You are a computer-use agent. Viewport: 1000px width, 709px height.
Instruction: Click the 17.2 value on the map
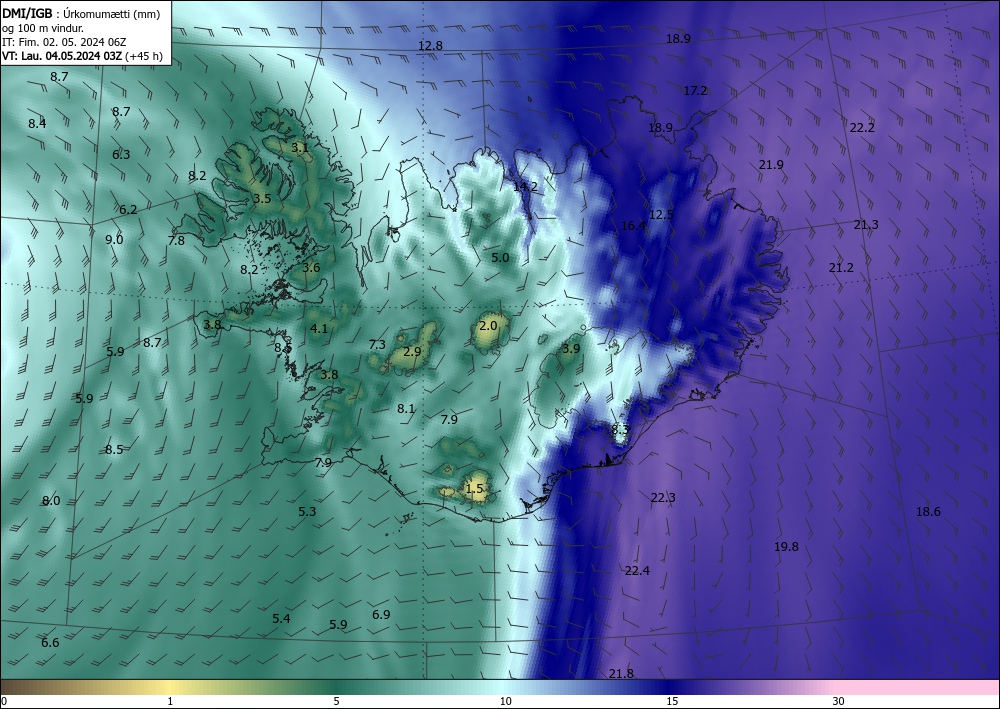[695, 91]
